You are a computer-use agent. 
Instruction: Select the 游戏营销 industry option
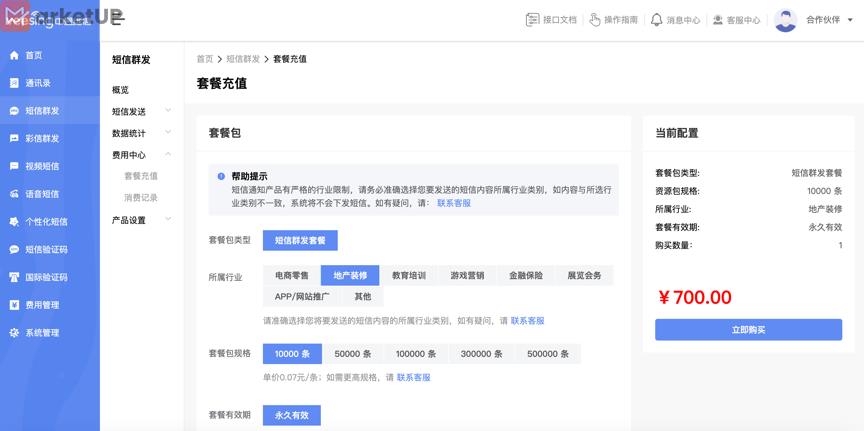pyautogui.click(x=467, y=276)
